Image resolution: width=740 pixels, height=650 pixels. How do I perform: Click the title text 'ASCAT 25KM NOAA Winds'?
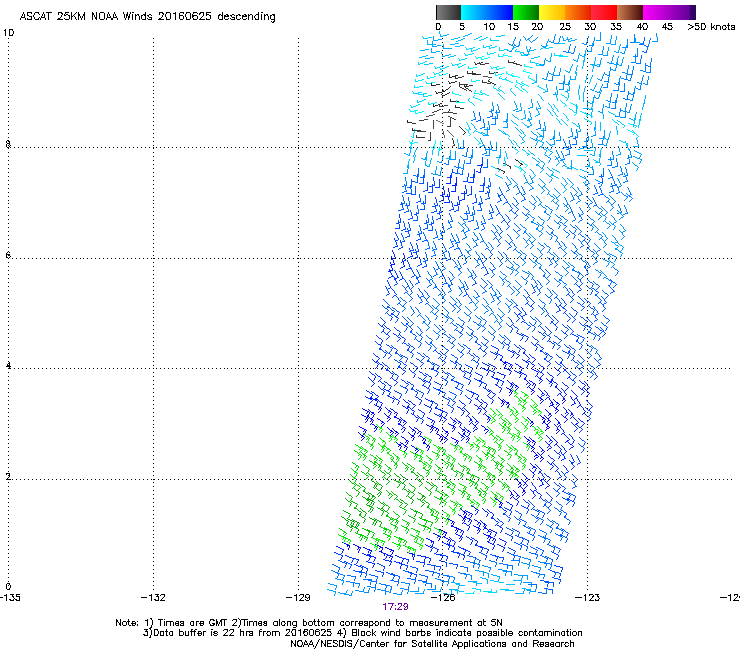tap(86, 16)
